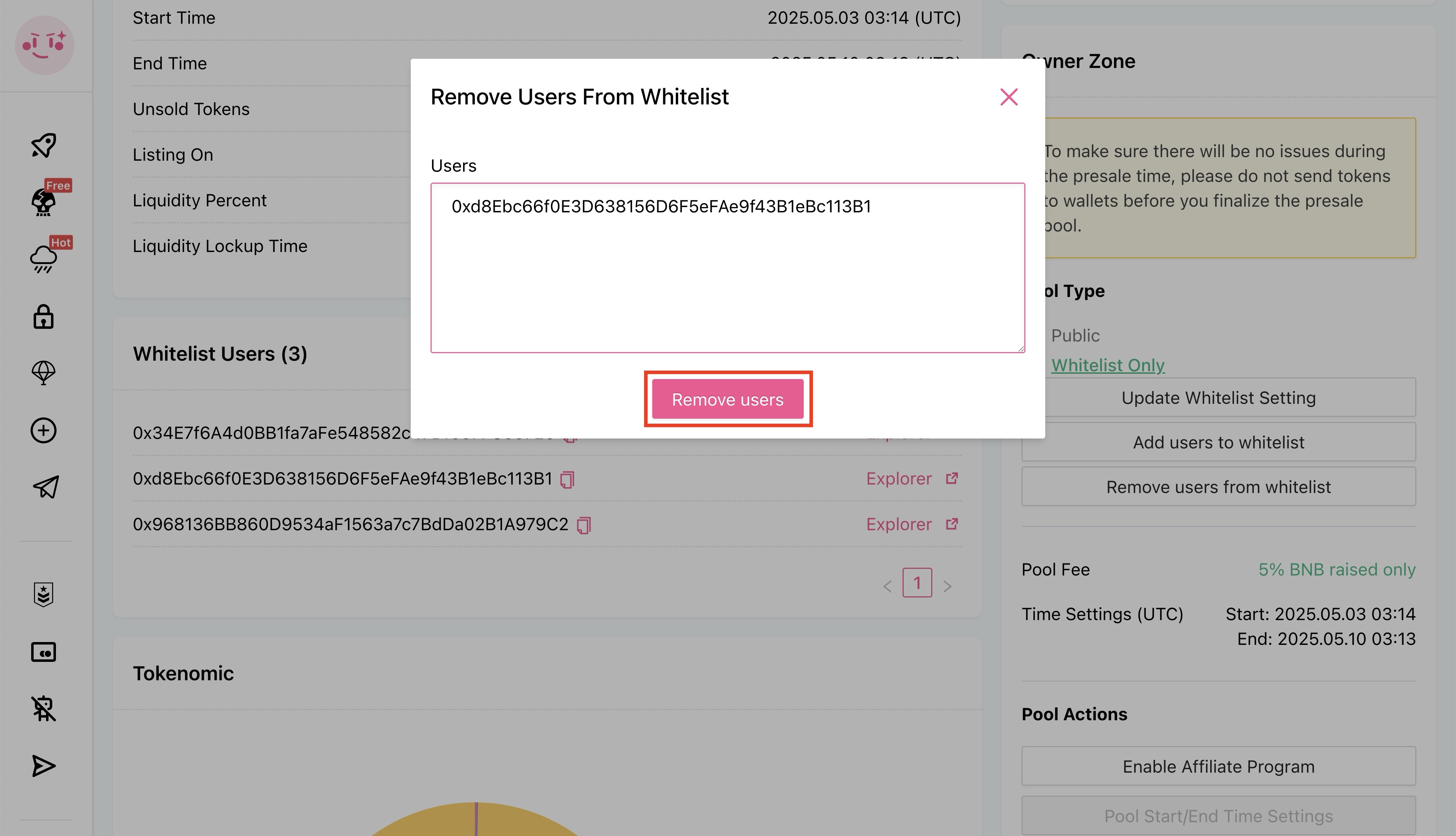Image resolution: width=1456 pixels, height=836 pixels.
Task: Select the Whitelist Only pool type
Action: pos(1108,365)
